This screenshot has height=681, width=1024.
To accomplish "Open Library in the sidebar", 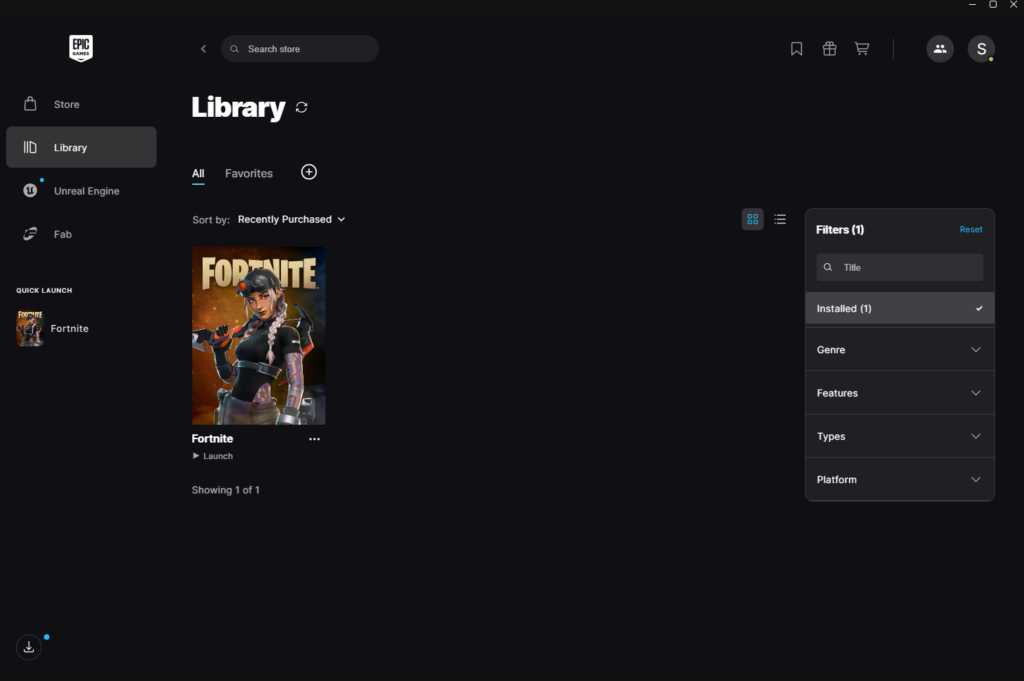I will (x=81, y=148).
